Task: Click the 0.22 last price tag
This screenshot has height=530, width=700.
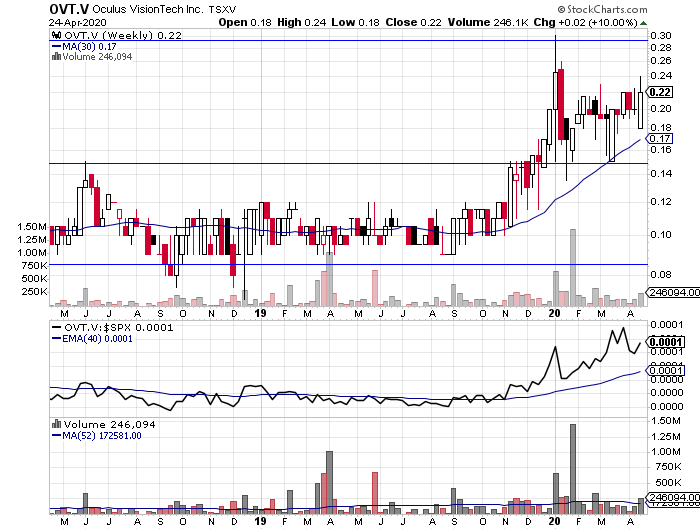Action: tap(660, 92)
